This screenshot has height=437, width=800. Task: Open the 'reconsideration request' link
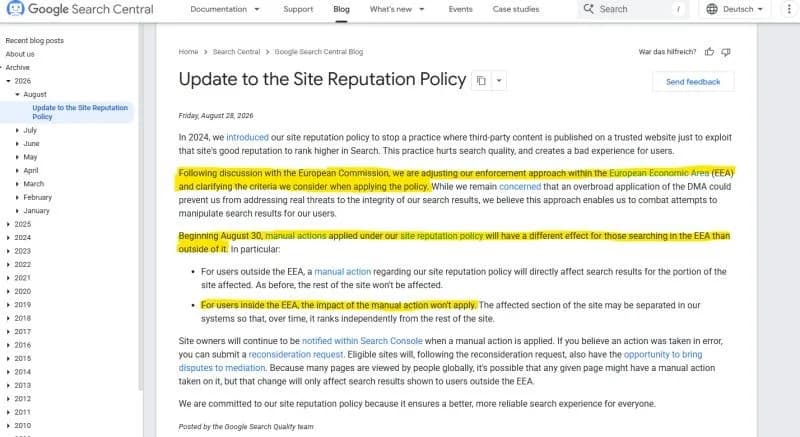click(x=296, y=354)
